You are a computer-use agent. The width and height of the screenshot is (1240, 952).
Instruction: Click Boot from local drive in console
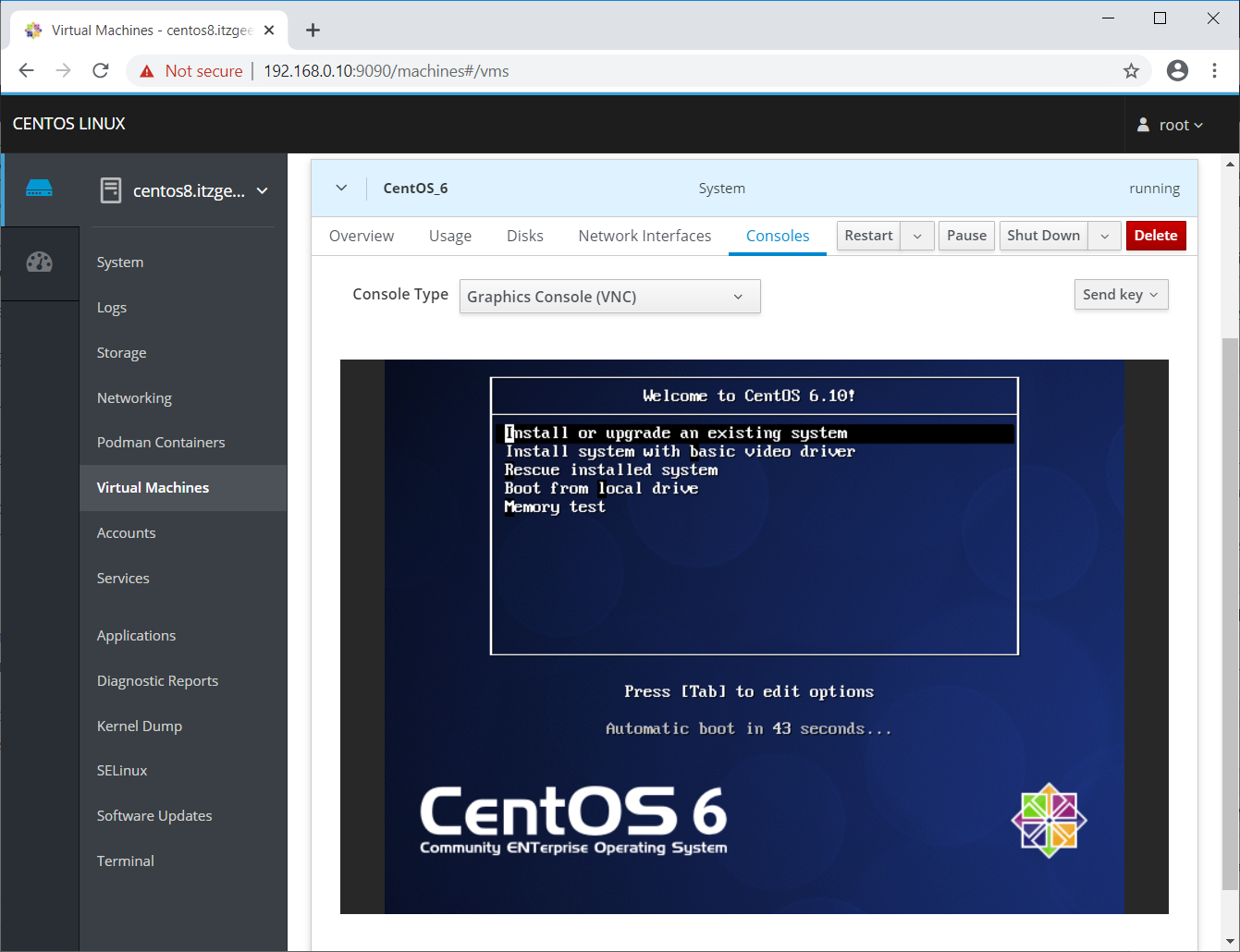pos(601,489)
